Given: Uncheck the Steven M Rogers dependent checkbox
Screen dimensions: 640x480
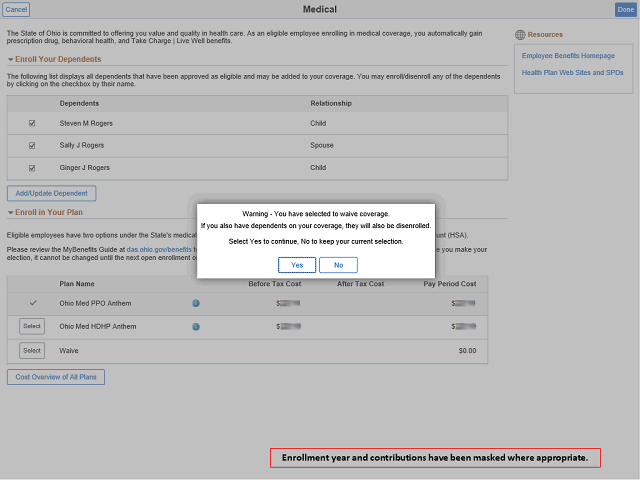Looking at the screenshot, I should click(x=32, y=123).
